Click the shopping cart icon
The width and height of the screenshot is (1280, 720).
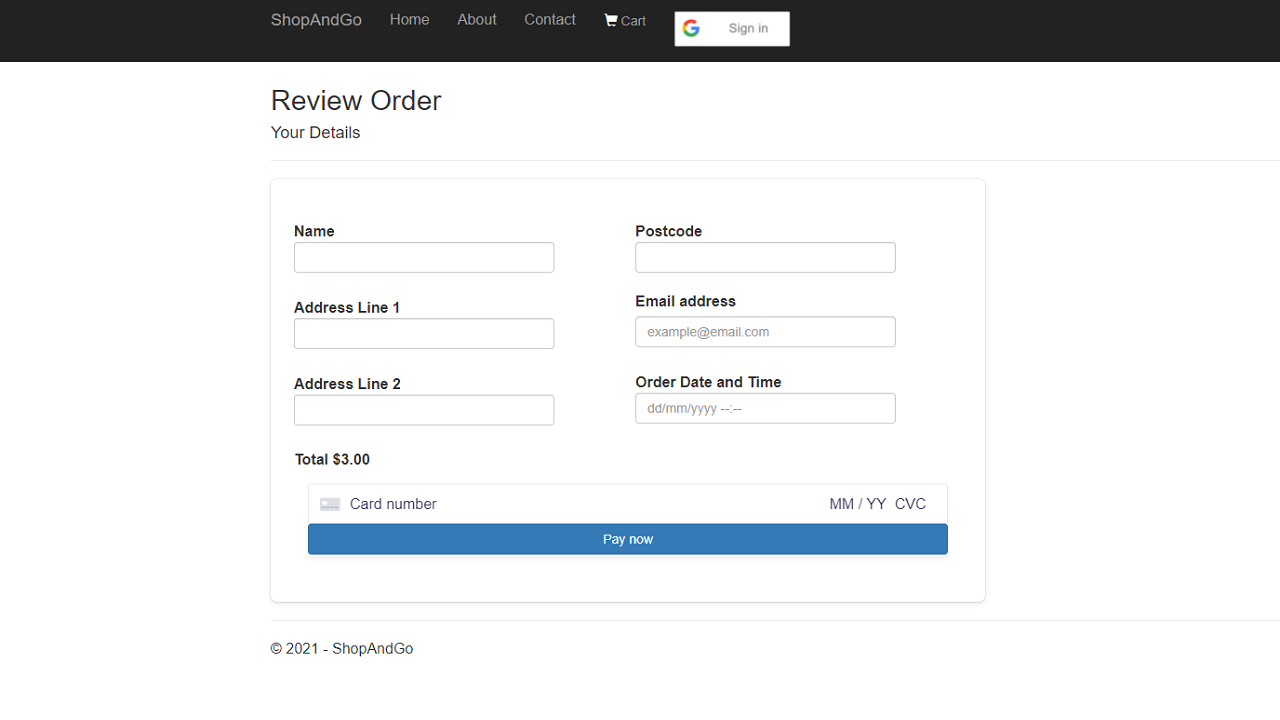[610, 19]
